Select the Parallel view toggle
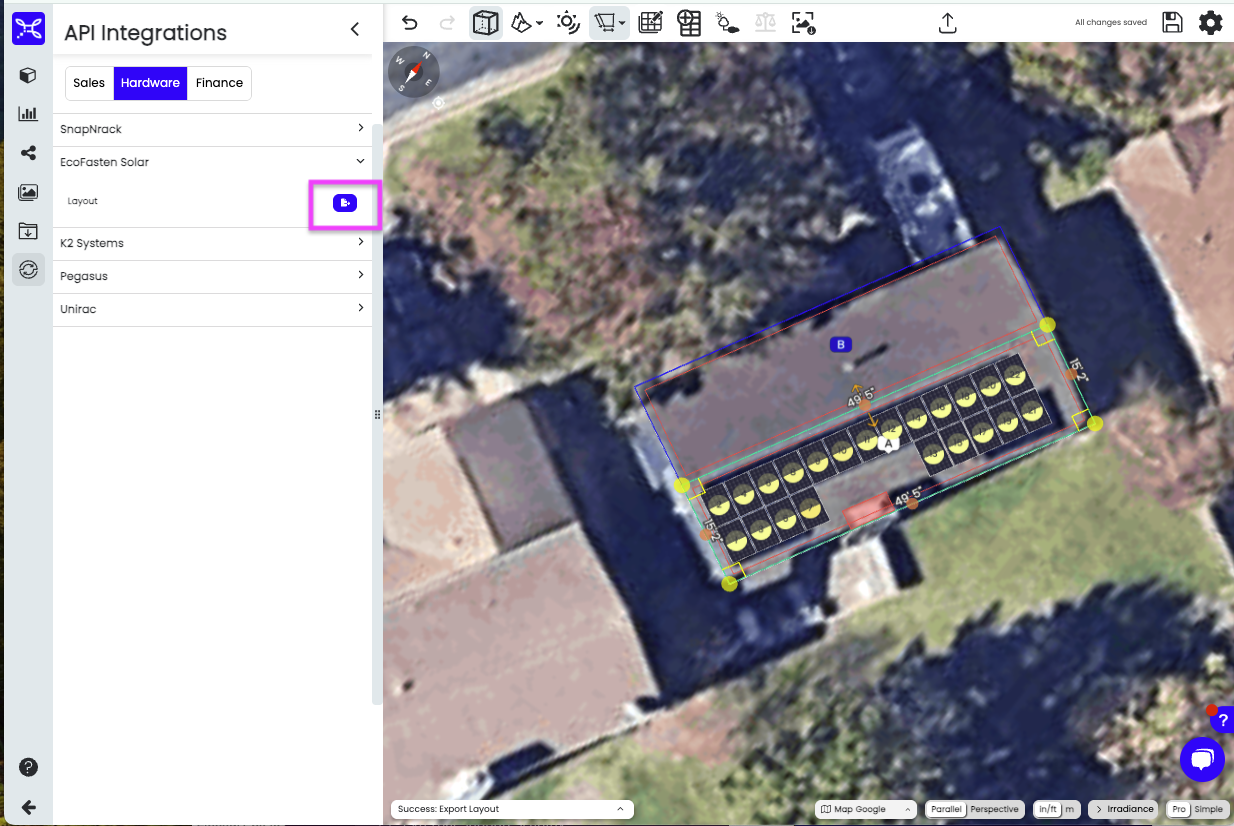The image size is (1234, 826). pyautogui.click(x=945, y=809)
